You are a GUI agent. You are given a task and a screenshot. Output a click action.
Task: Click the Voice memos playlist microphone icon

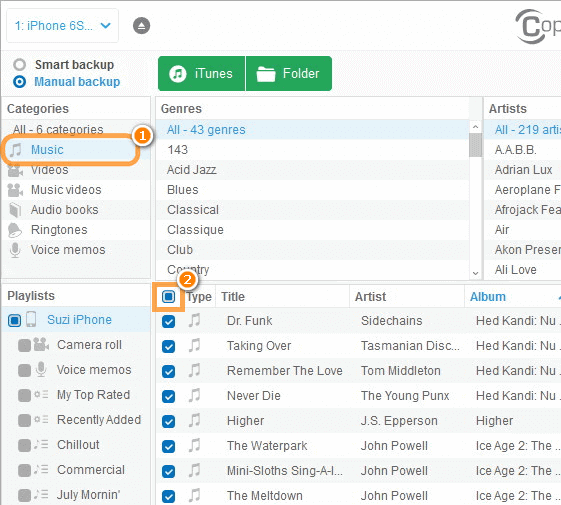pos(41,369)
